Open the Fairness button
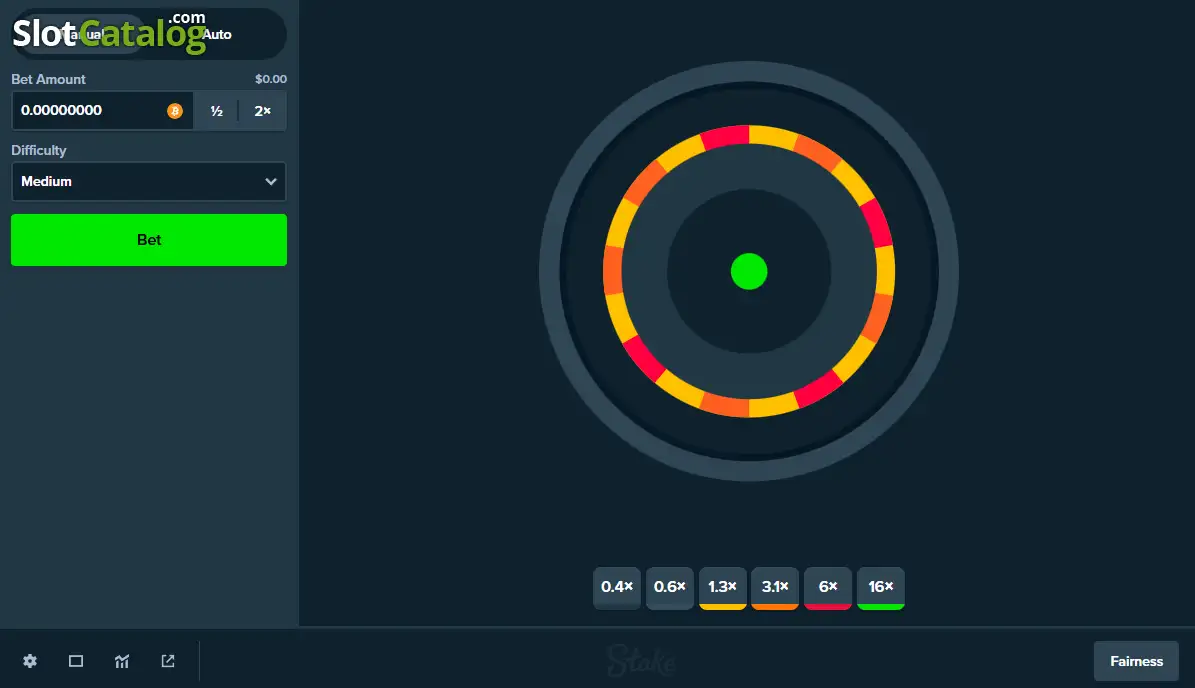The image size is (1195, 688). 1136,661
